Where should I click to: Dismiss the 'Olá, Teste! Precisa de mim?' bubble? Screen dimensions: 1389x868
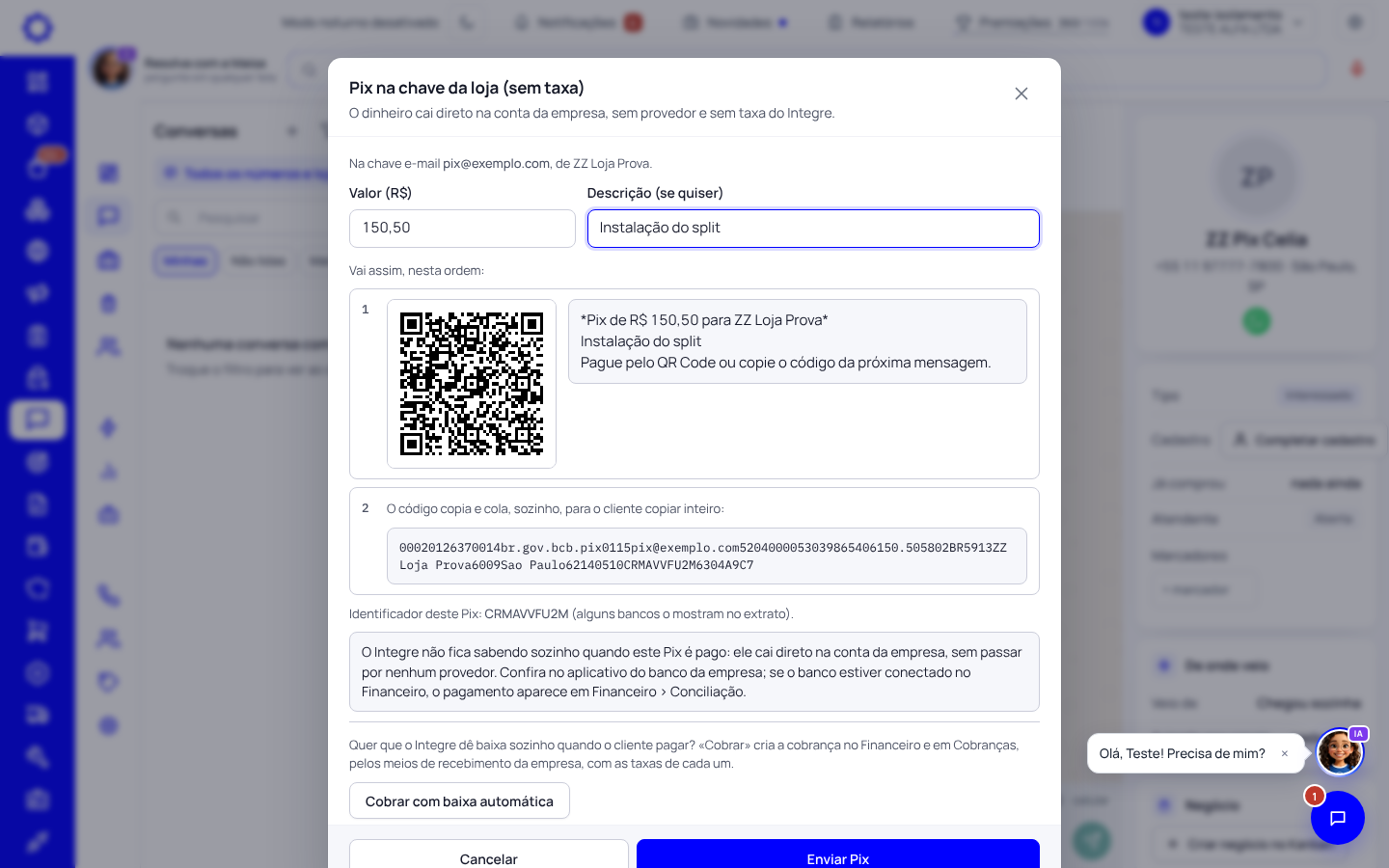coord(1285,754)
